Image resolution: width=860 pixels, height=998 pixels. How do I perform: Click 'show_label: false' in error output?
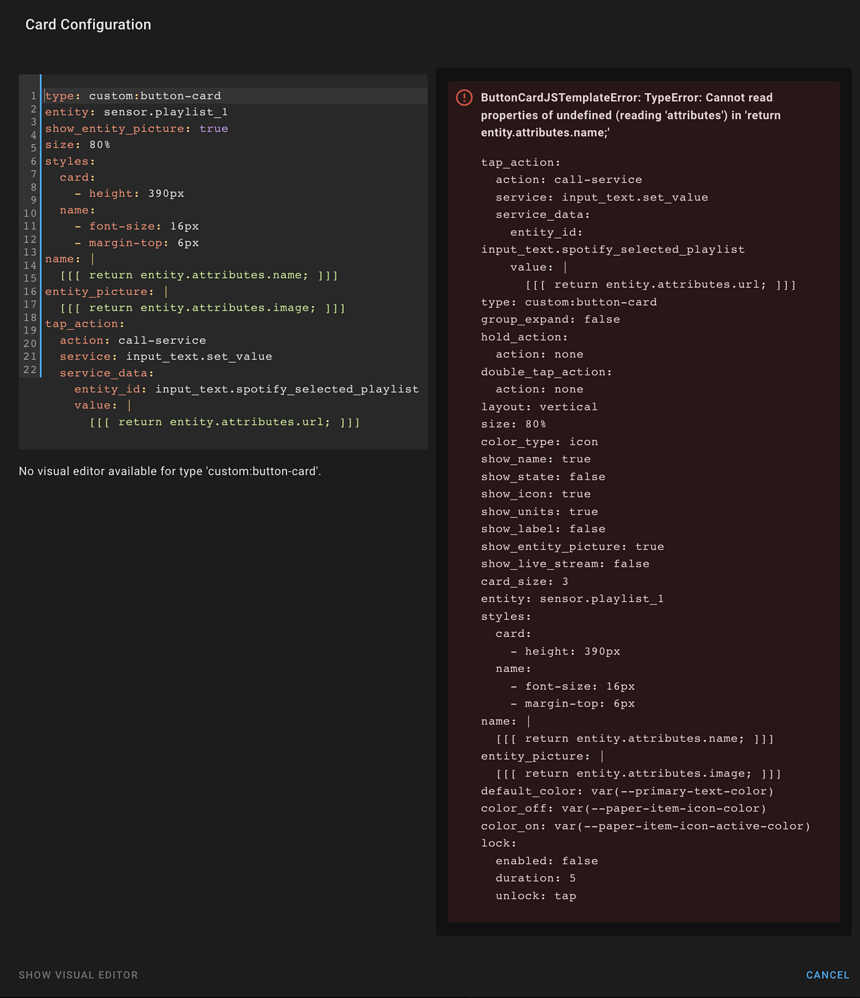543,529
